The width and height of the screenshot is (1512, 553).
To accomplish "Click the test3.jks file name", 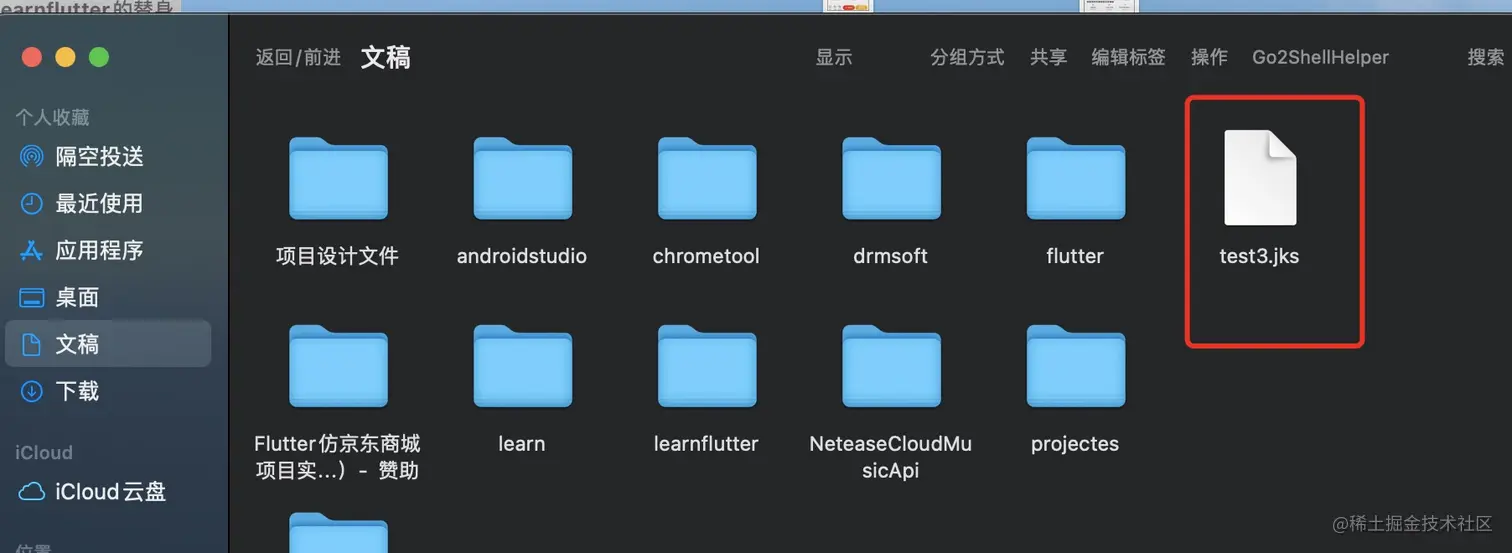I will pos(1259,257).
